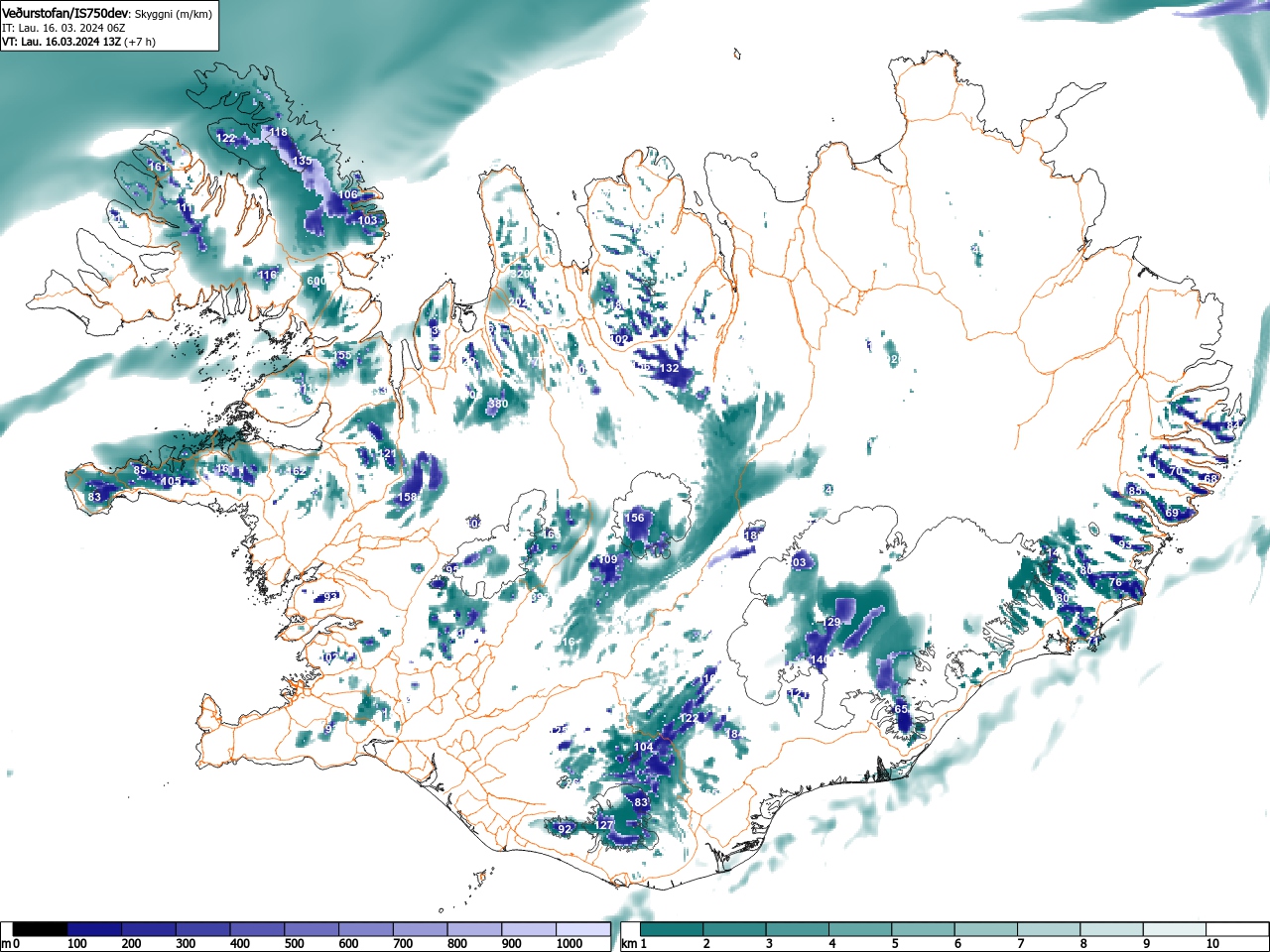
Task: Click the '104' value in south Iceland
Action: tap(643, 748)
